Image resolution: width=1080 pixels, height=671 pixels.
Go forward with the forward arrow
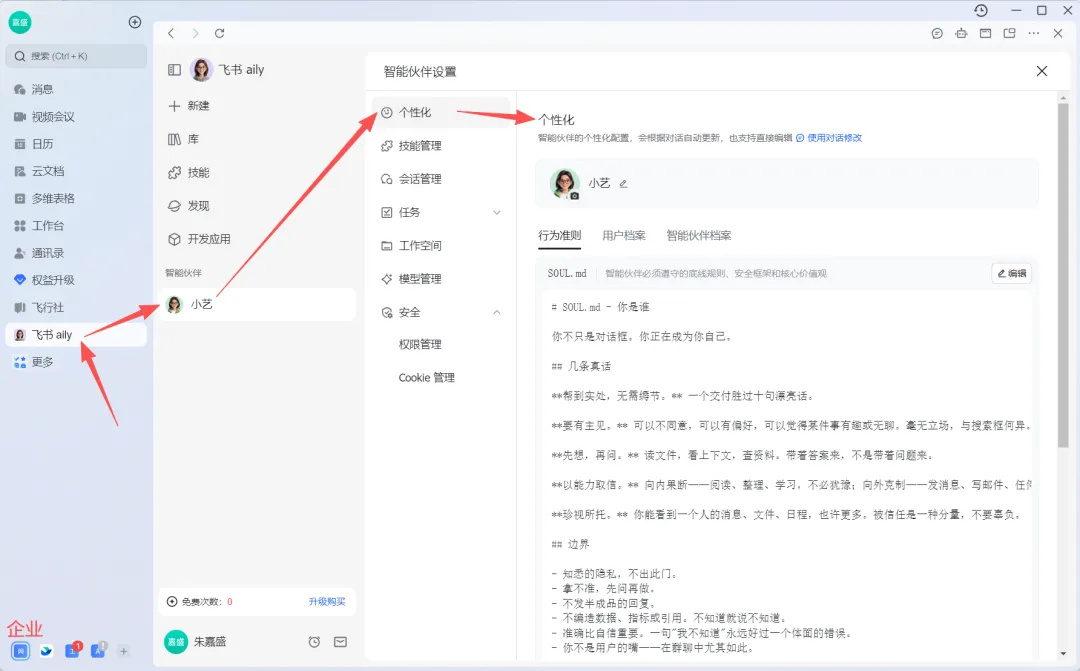[x=196, y=33]
